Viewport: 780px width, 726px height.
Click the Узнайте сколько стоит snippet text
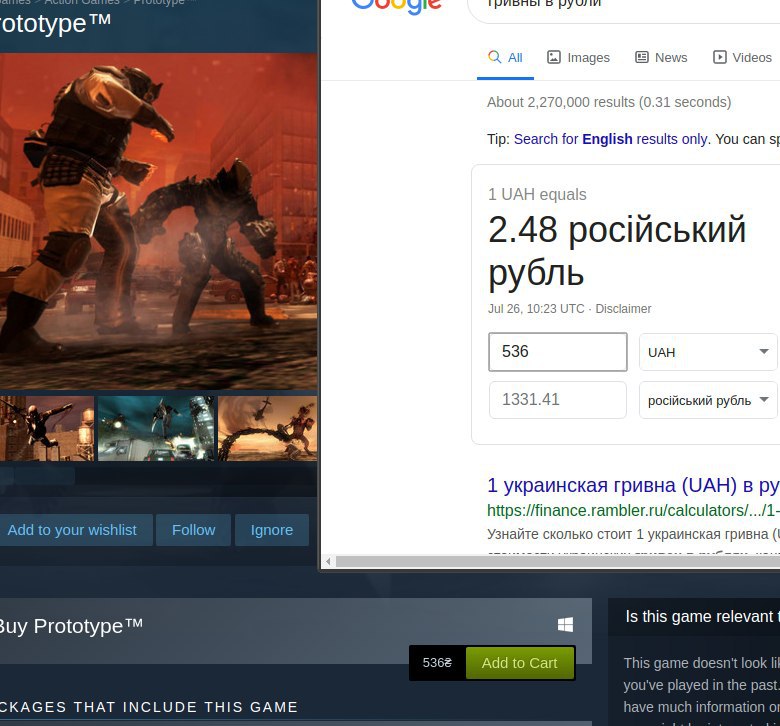633,534
